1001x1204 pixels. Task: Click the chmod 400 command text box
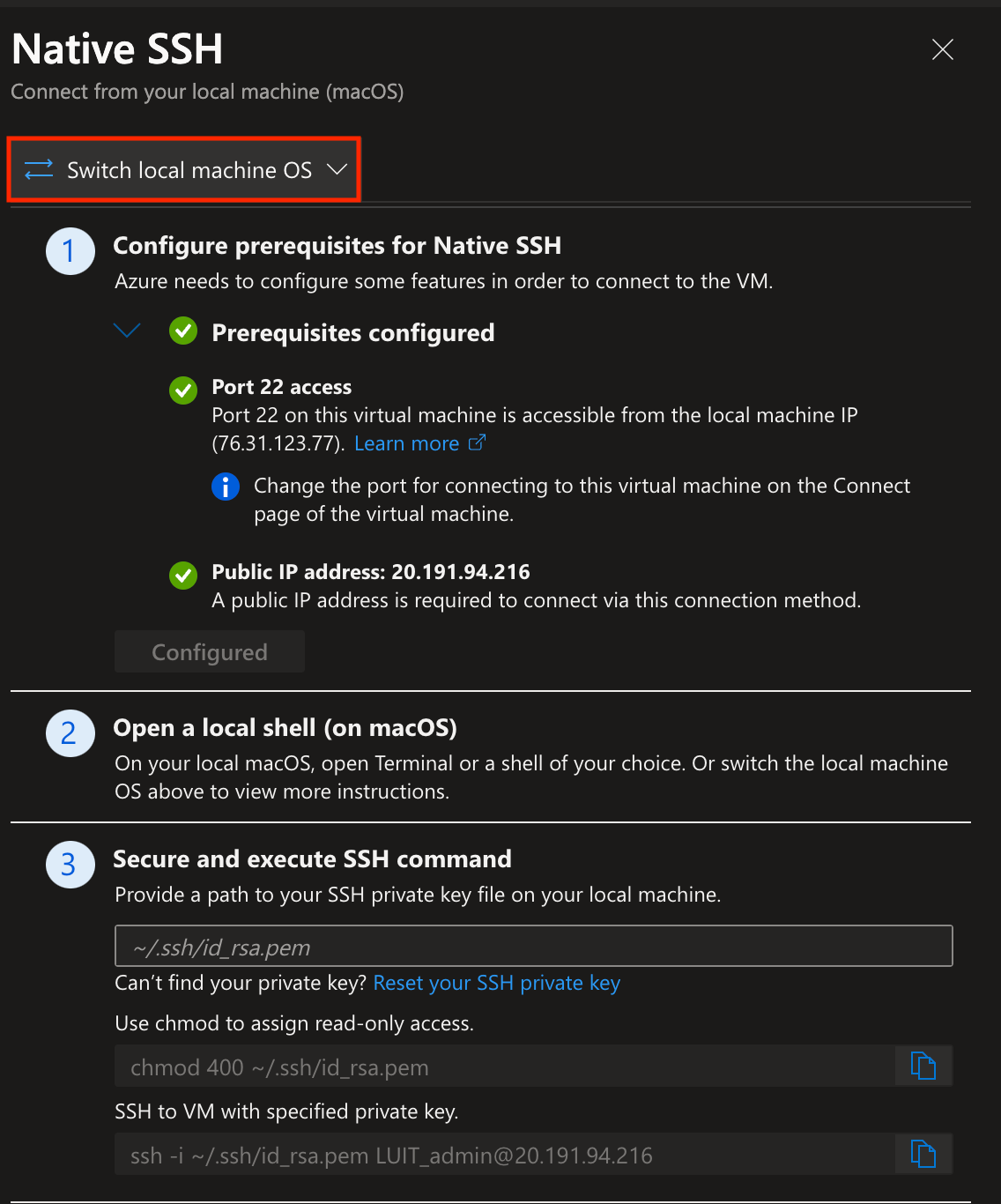tap(505, 1067)
